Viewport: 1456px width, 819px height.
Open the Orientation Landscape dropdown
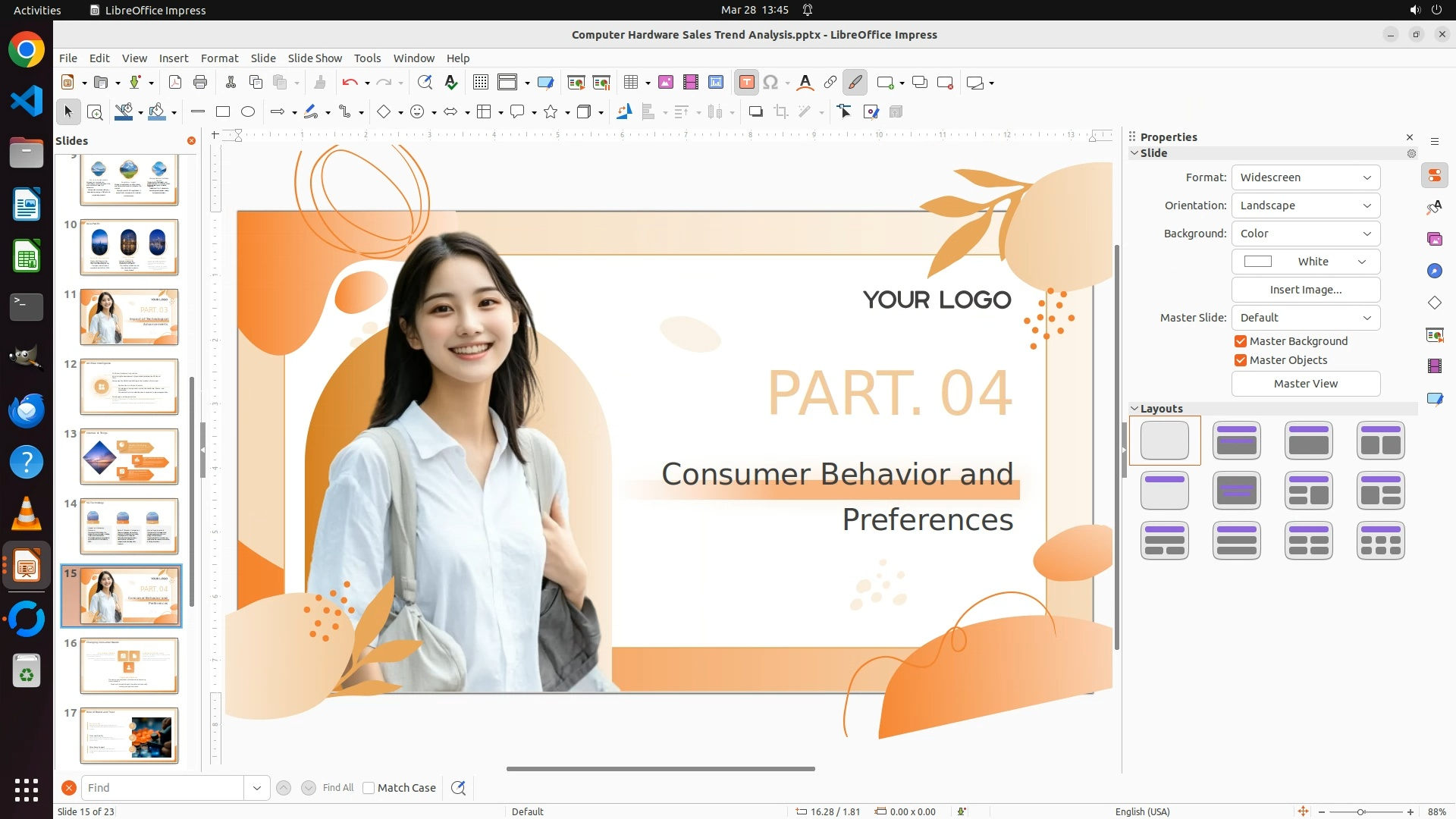[x=1305, y=206]
